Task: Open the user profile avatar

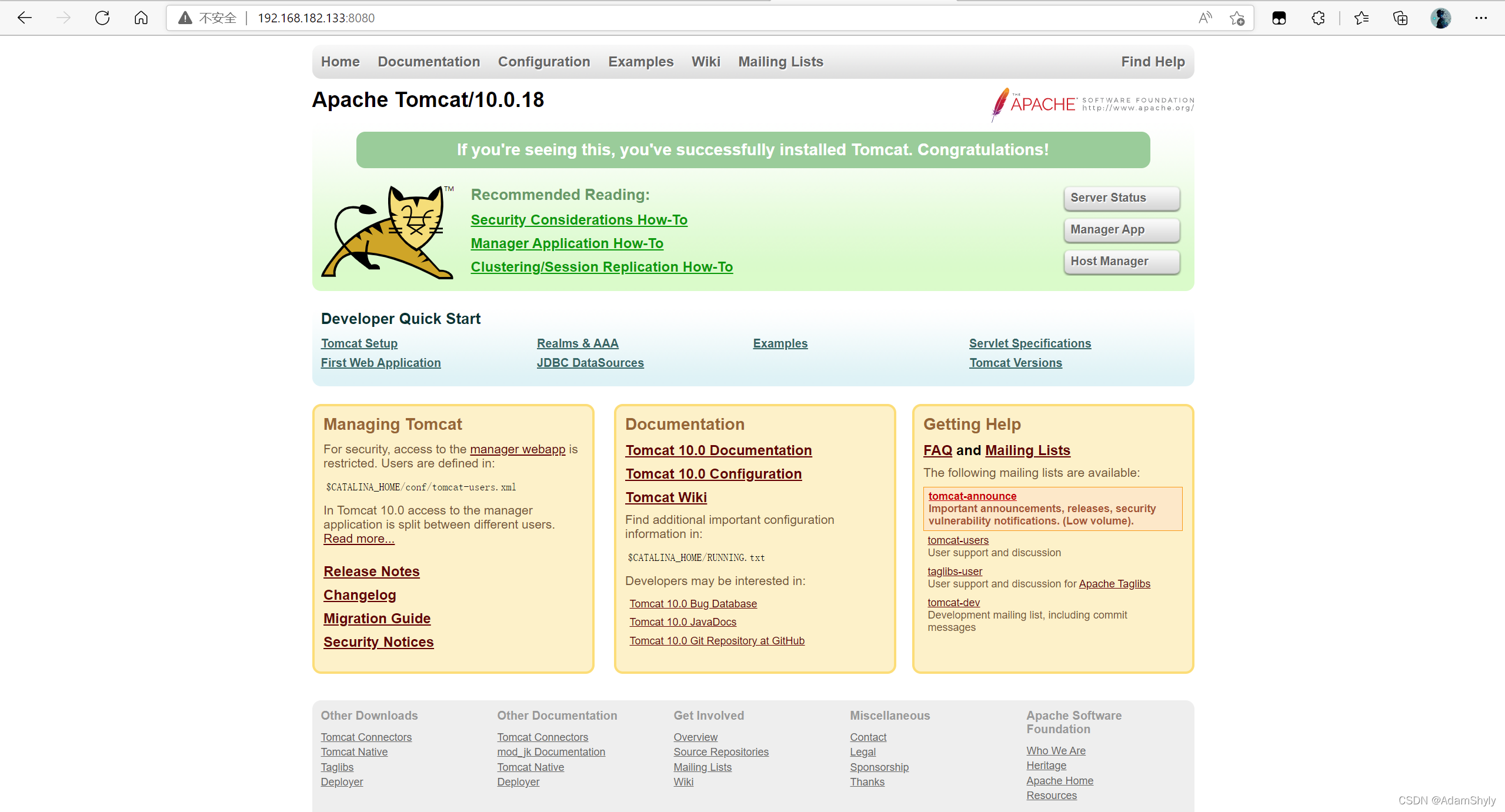Action: (x=1440, y=18)
